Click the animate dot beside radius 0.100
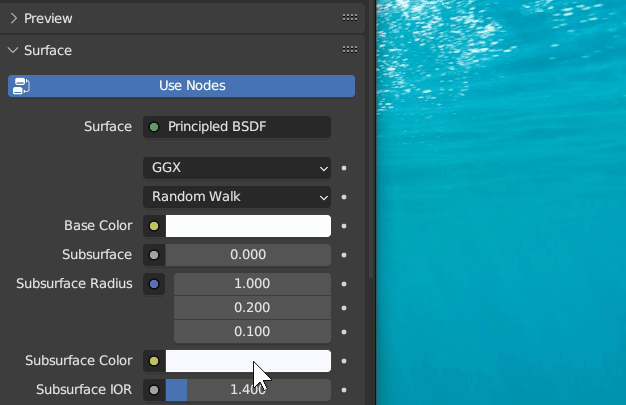 coord(344,332)
